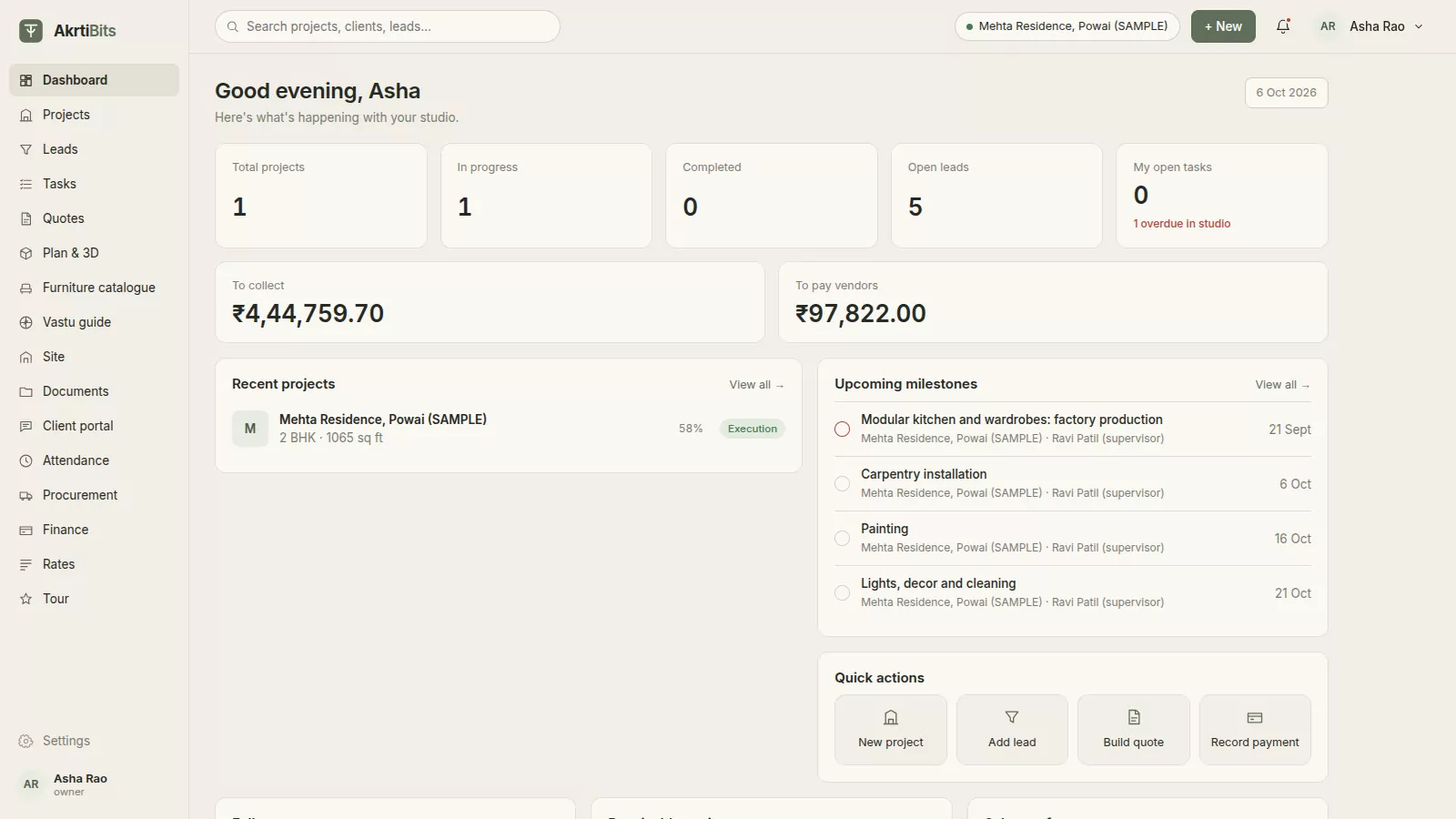This screenshot has height=819, width=1456.
Task: Click the Execution status badge
Action: (753, 429)
